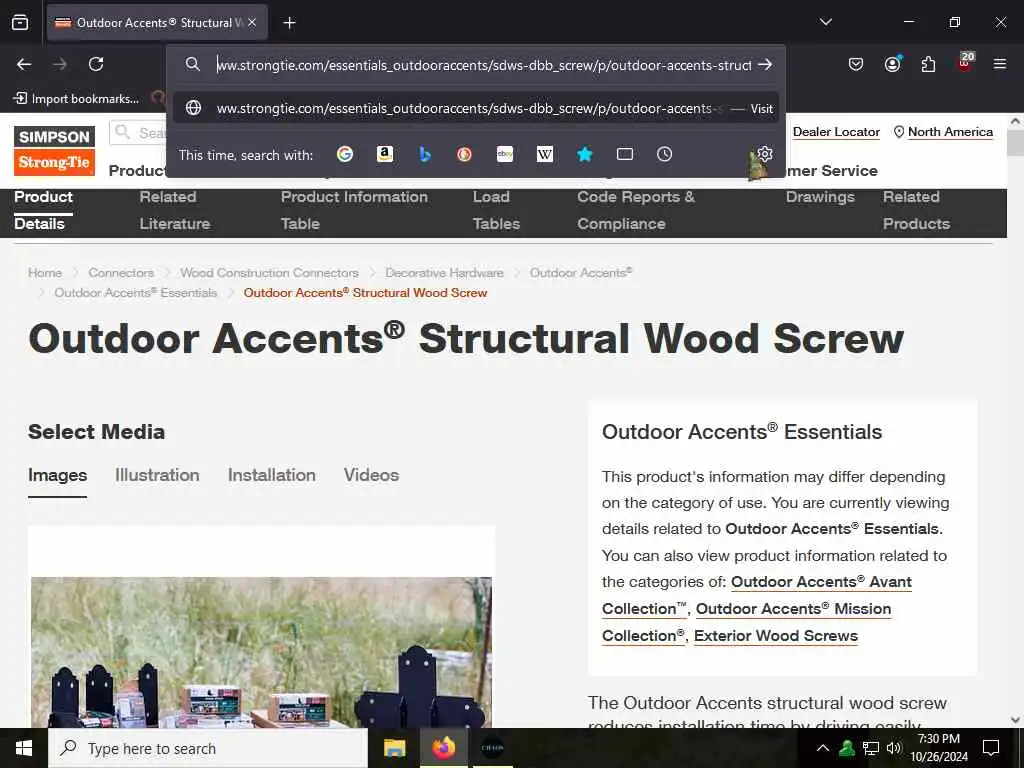Open the network tray icon
Screen dimensions: 1024x768
coord(871,748)
